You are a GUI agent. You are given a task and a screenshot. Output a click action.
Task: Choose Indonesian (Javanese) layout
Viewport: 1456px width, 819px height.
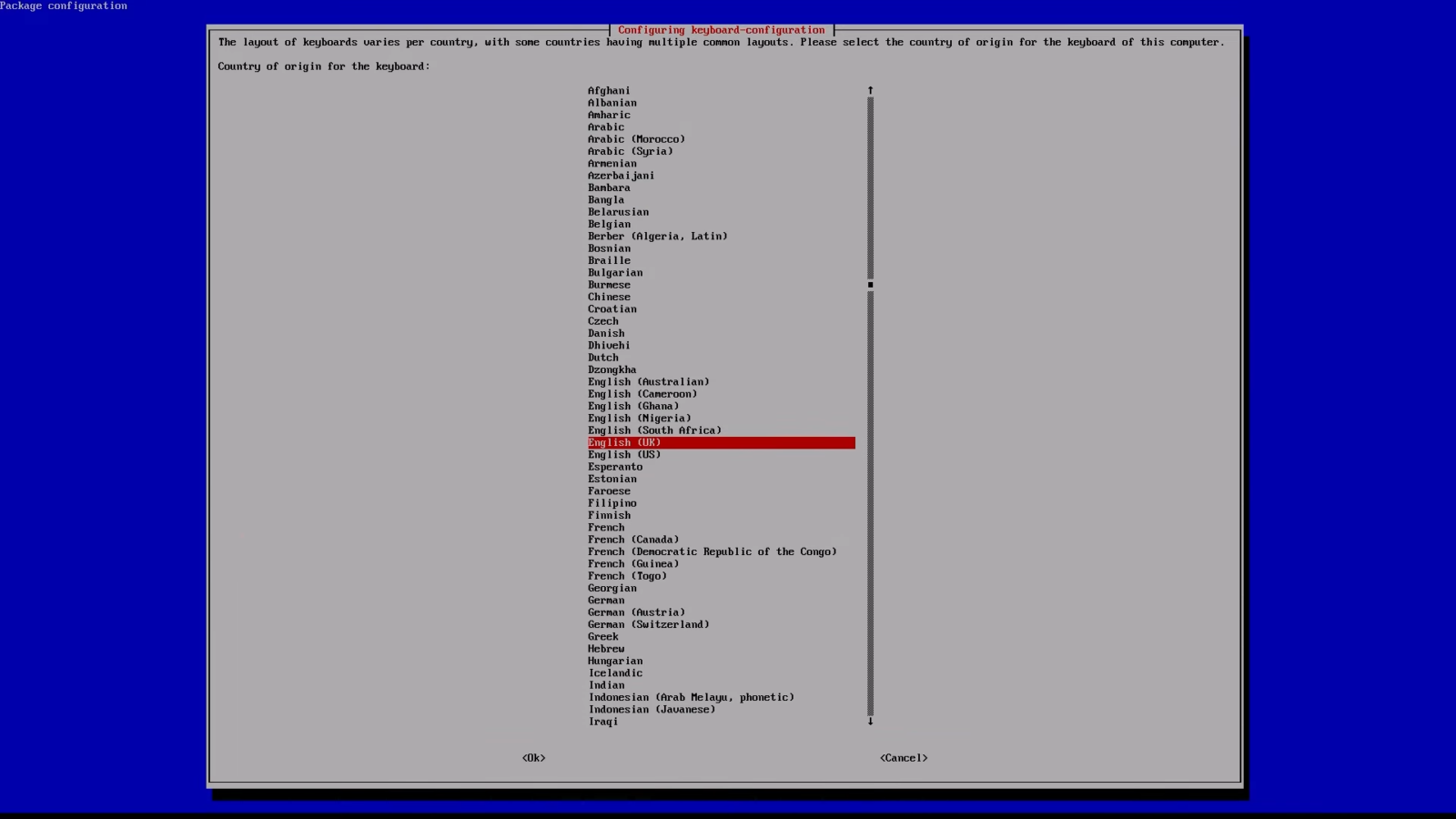[x=652, y=709]
